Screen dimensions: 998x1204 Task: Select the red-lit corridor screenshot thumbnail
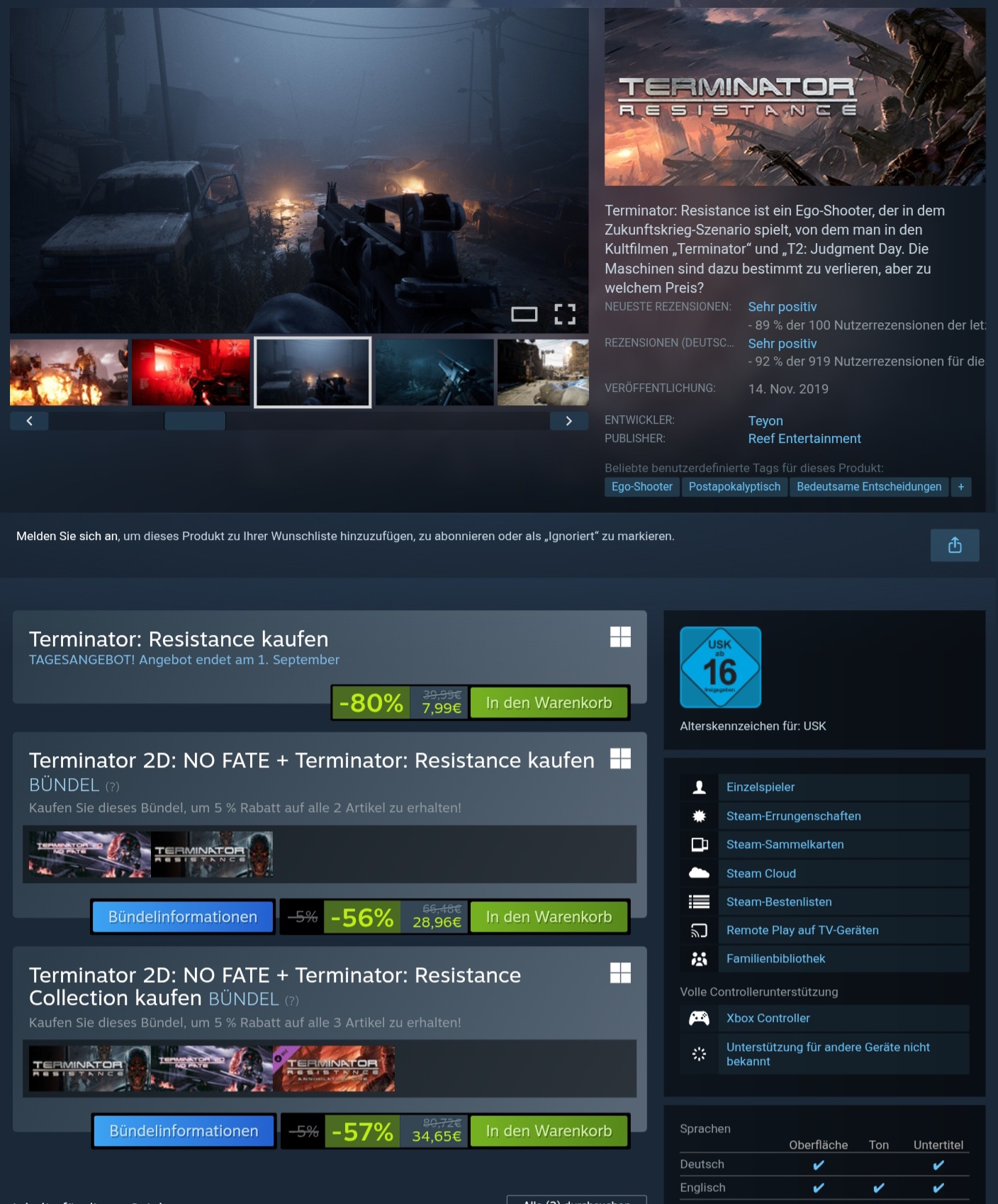click(191, 373)
